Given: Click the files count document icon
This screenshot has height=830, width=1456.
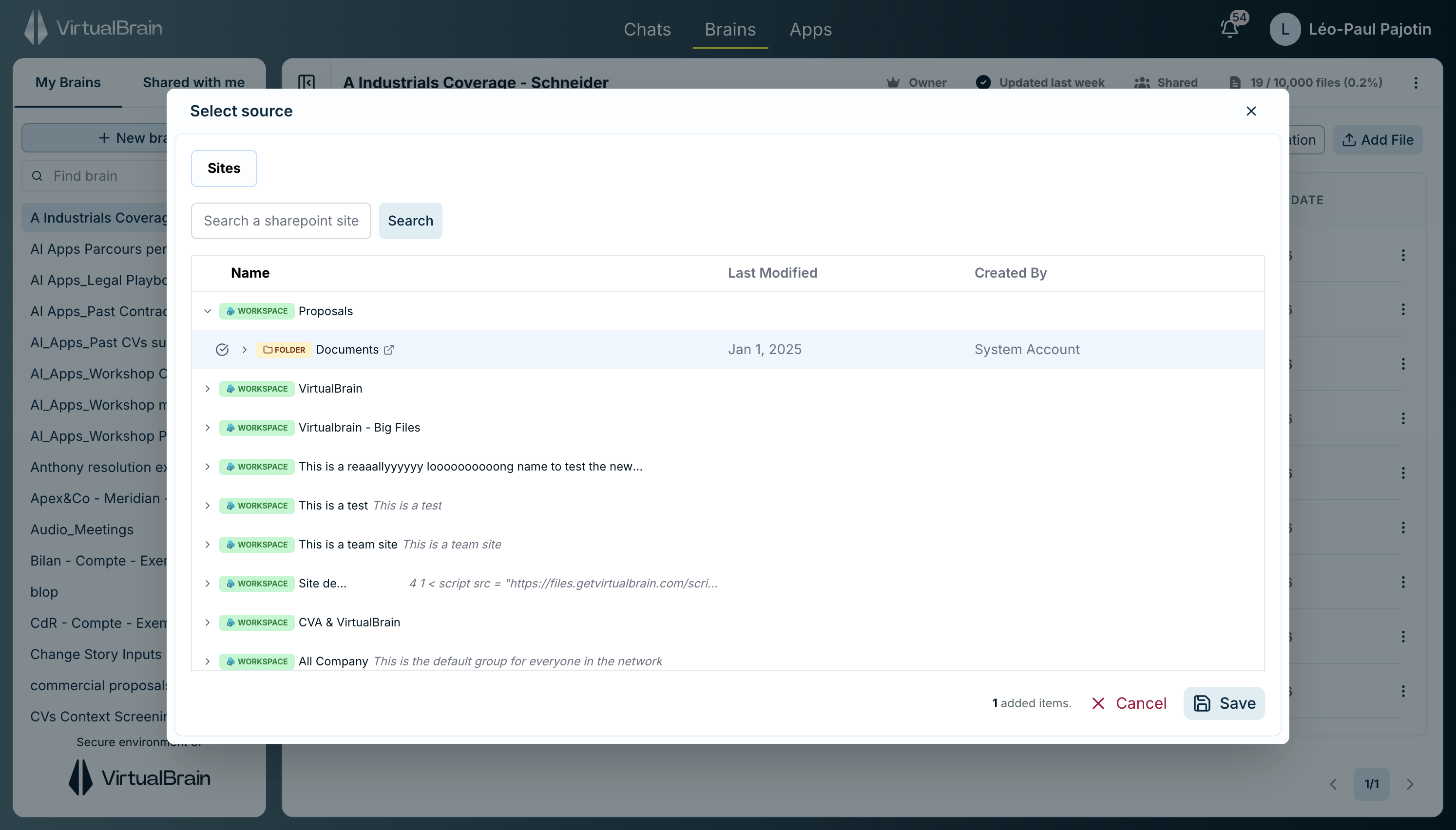Looking at the screenshot, I should pos(1235,83).
